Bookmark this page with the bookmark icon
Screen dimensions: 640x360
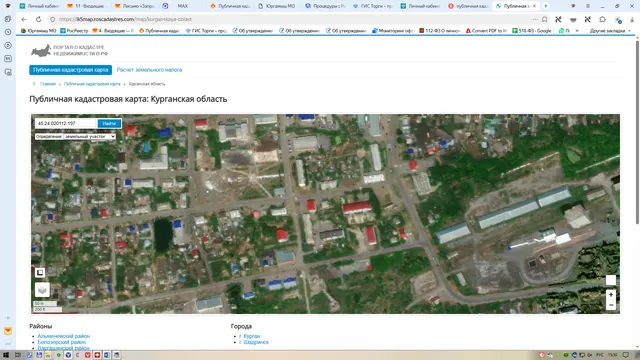click(x=544, y=19)
